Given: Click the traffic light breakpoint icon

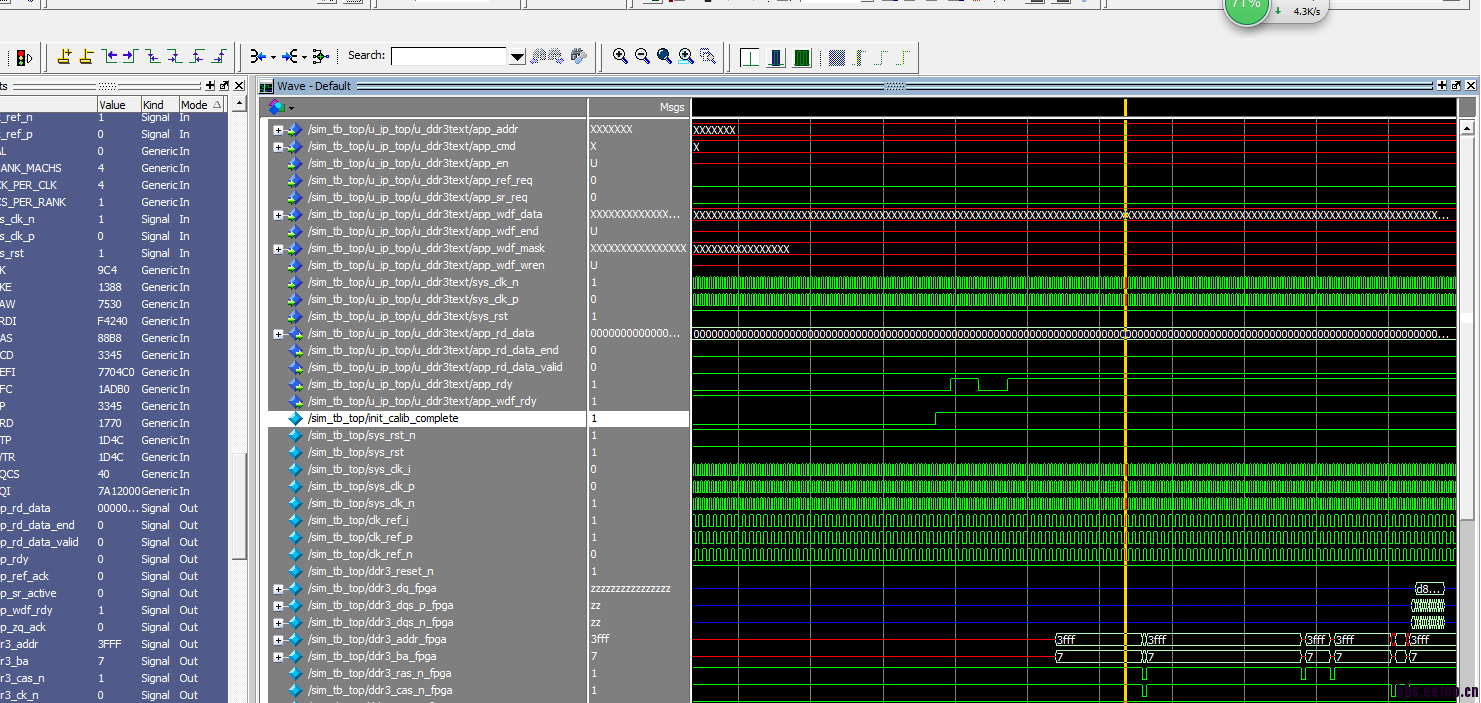Looking at the screenshot, I should coord(24,58).
